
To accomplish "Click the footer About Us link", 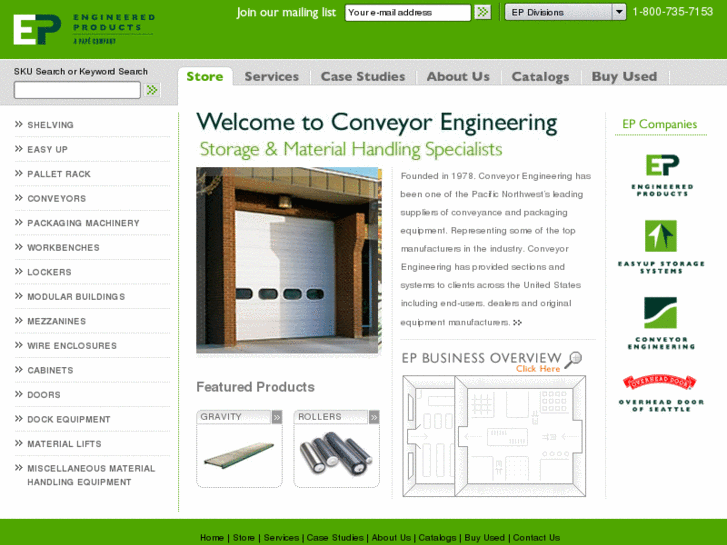I will point(391,538).
